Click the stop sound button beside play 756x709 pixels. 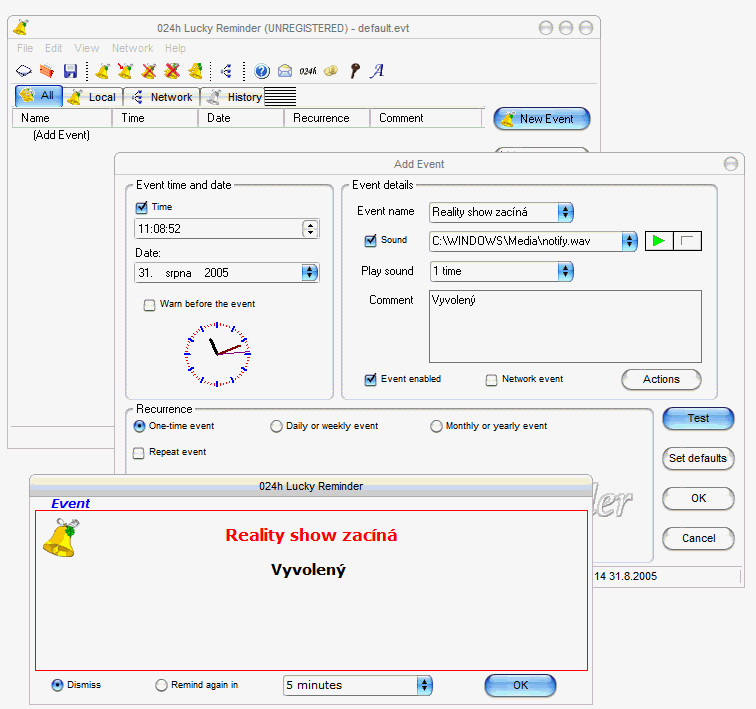(x=688, y=241)
